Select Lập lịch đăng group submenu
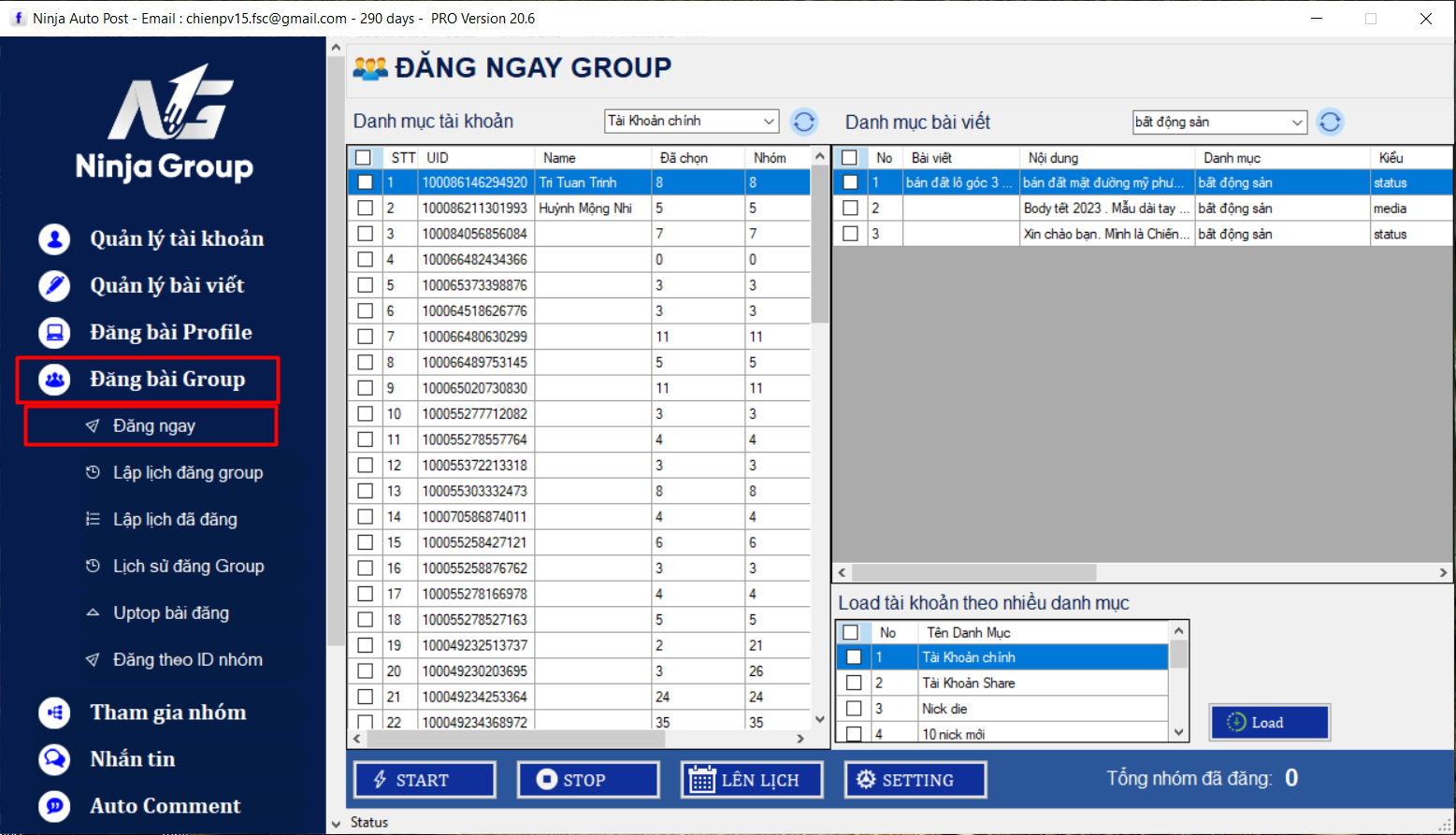Screen dimensions: 1456x835 point(188,472)
